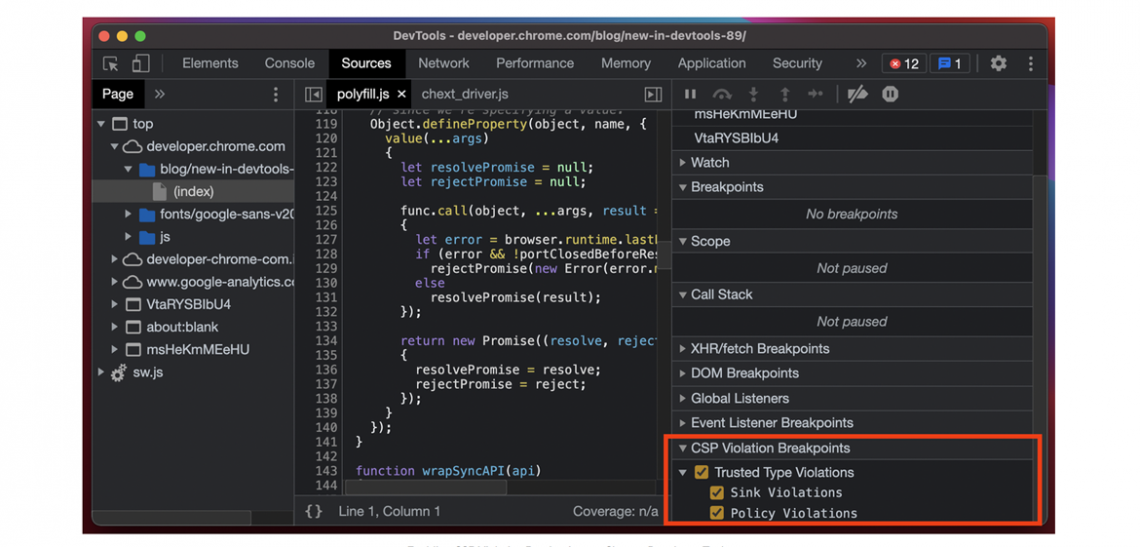Open the three-dot DevTools customize menu
This screenshot has width=1140, height=547.
(x=1030, y=63)
